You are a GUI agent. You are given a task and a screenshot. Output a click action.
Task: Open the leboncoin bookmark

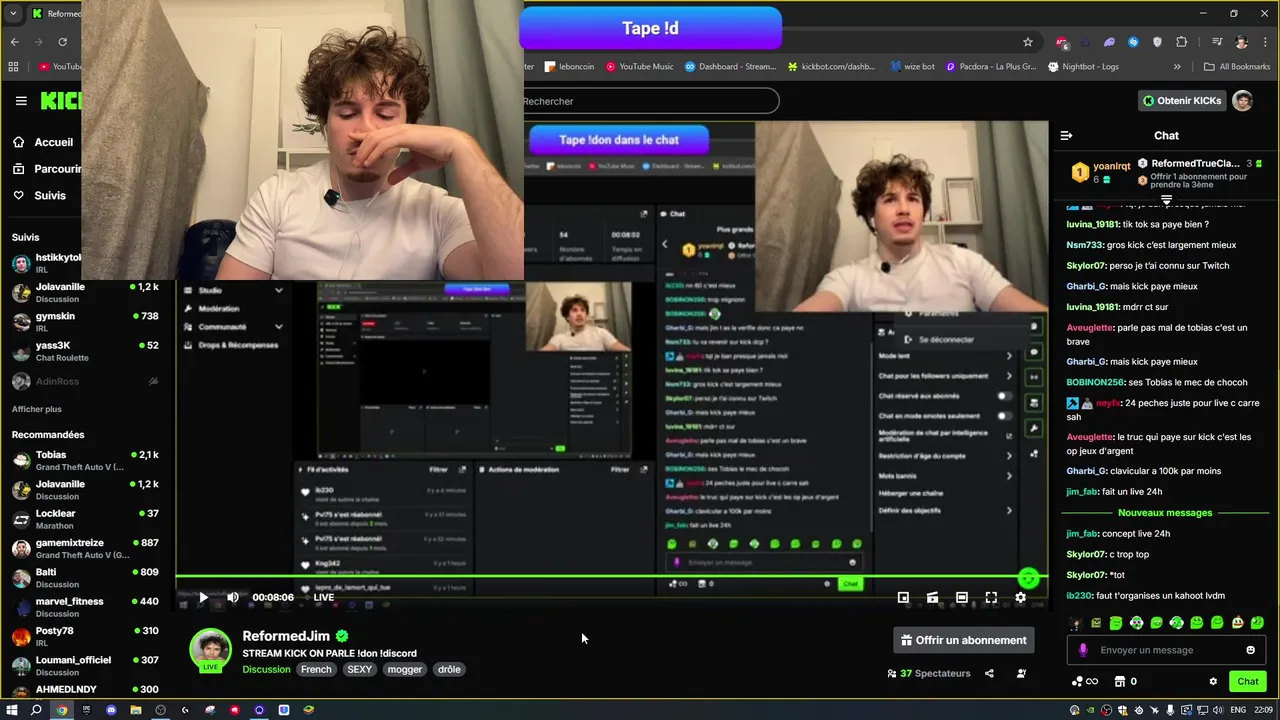pyautogui.click(x=569, y=67)
